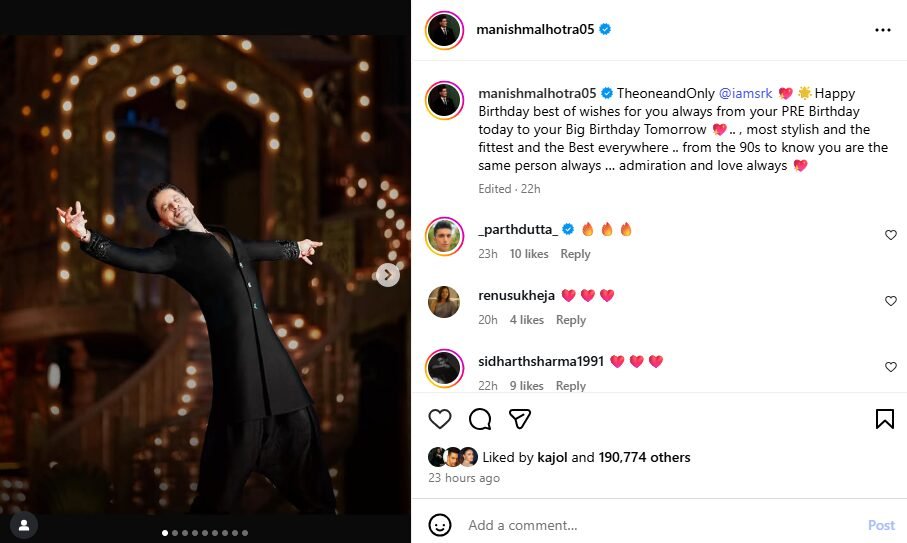Click the tagged people icon on photo
The image size is (907, 543).
coord(24,523)
